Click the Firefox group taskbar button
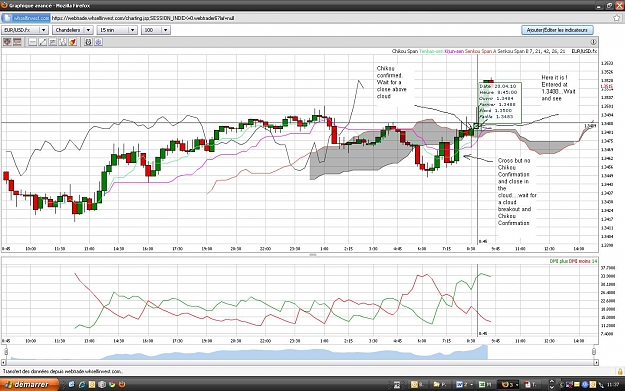625x391 pixels. [508, 385]
